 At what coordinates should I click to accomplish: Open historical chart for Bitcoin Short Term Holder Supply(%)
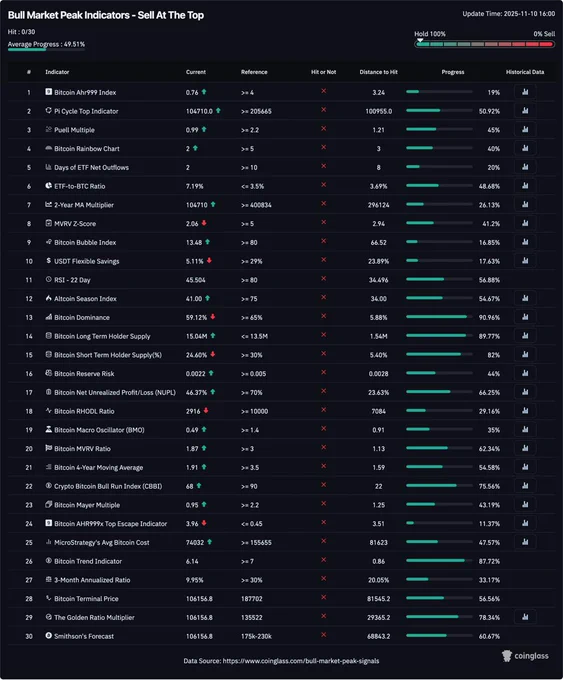click(x=525, y=354)
